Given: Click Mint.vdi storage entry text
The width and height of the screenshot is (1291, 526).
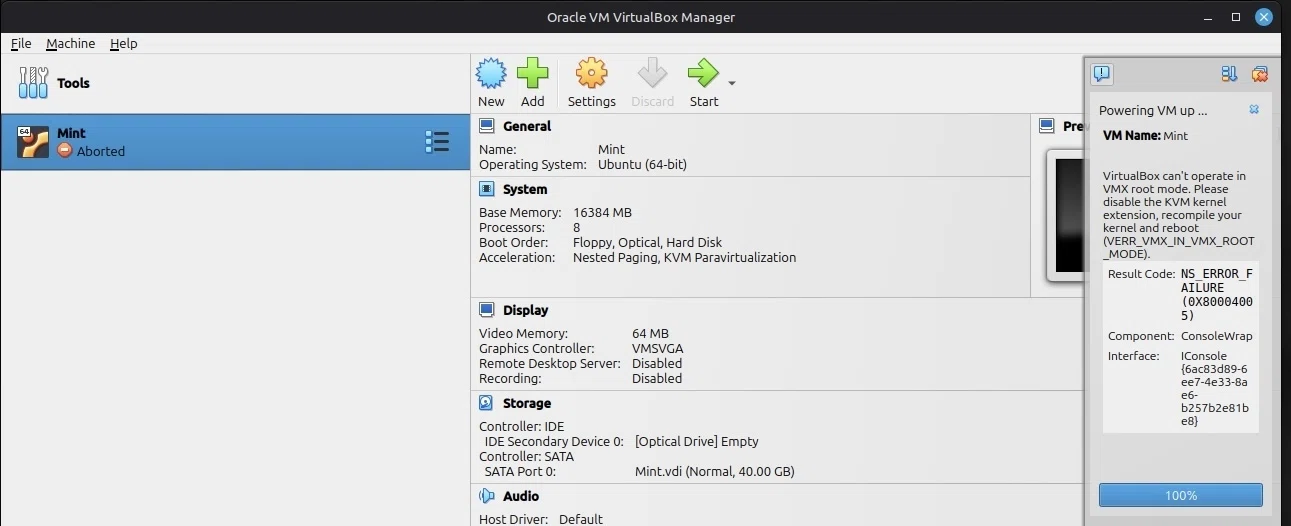Looking at the screenshot, I should pyautogui.click(x=714, y=472).
